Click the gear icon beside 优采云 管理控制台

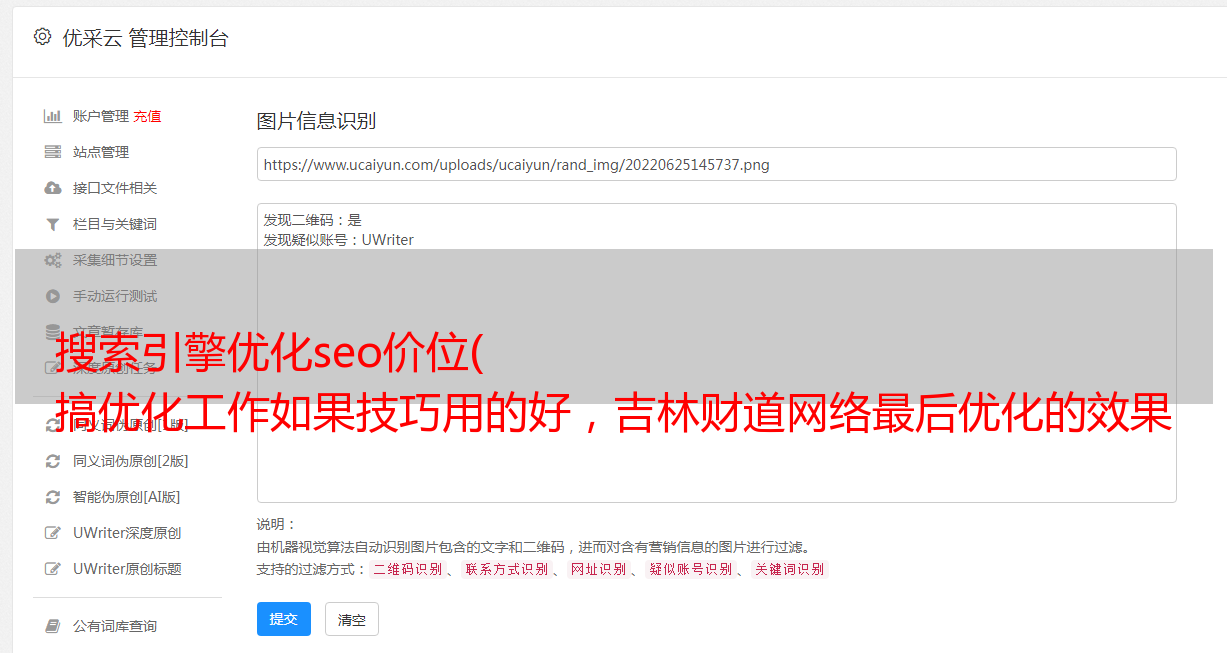click(42, 37)
